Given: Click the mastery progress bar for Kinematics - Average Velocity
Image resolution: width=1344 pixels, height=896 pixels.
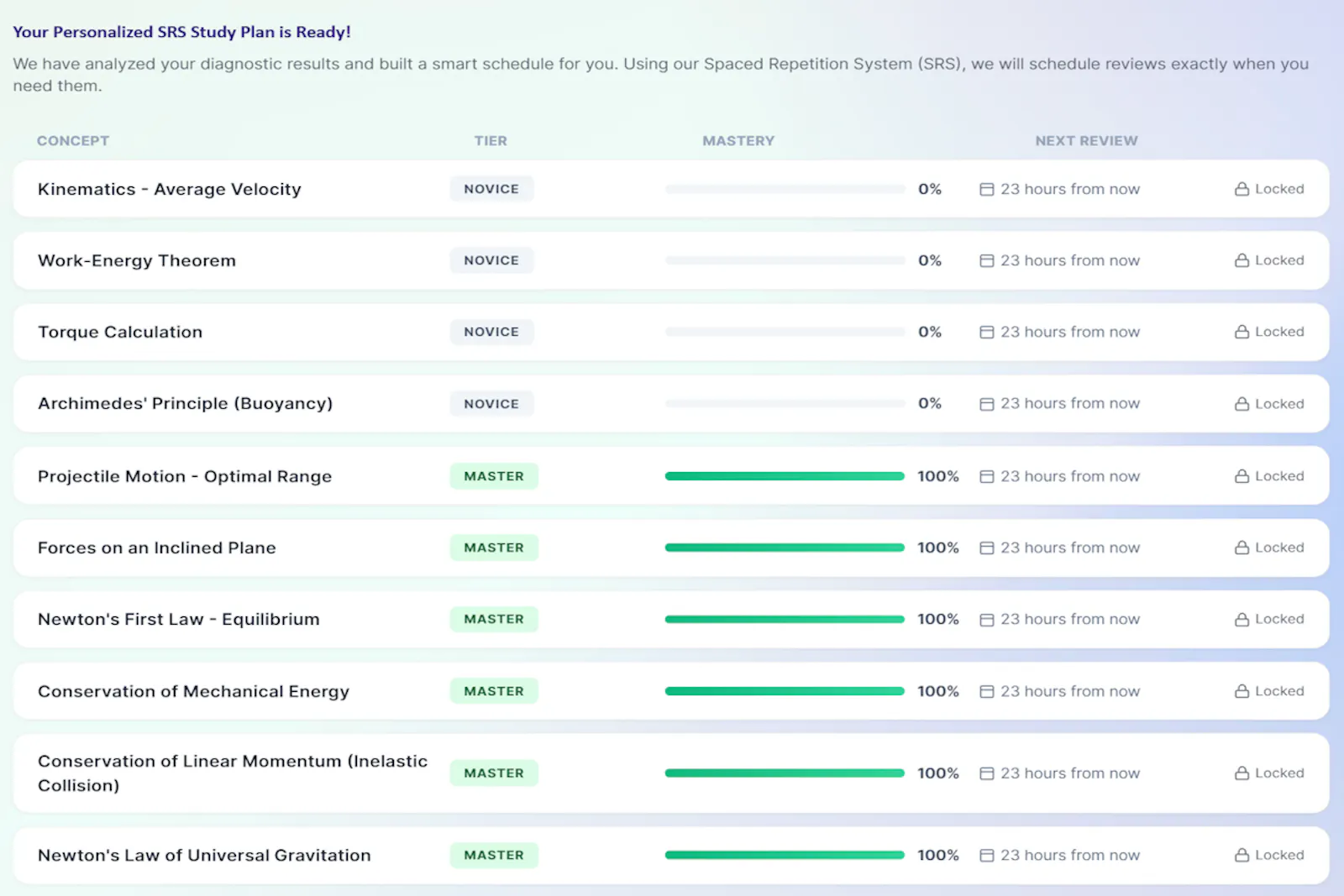Looking at the screenshot, I should click(x=785, y=189).
